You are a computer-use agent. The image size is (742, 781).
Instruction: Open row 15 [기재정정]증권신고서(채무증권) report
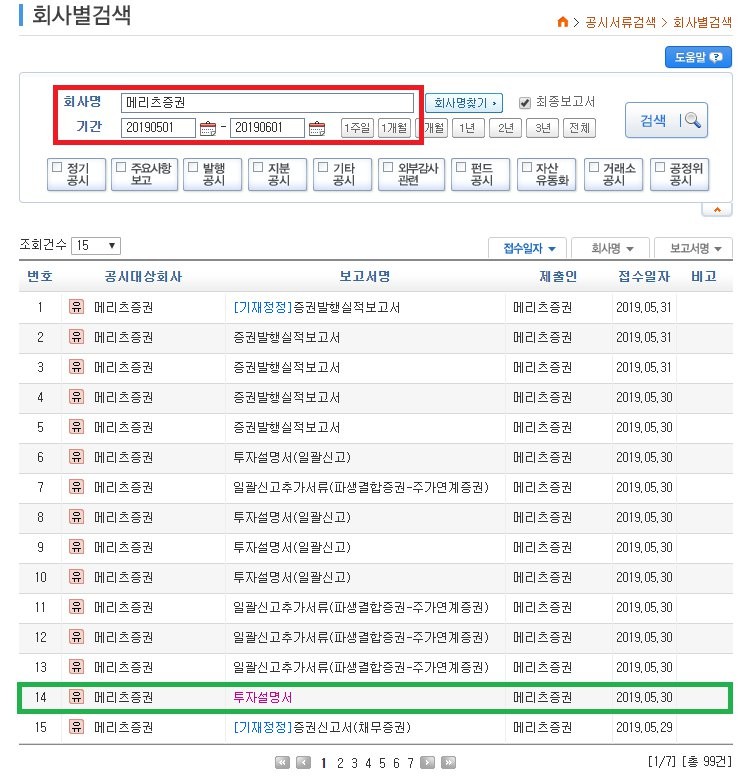[x=322, y=727]
